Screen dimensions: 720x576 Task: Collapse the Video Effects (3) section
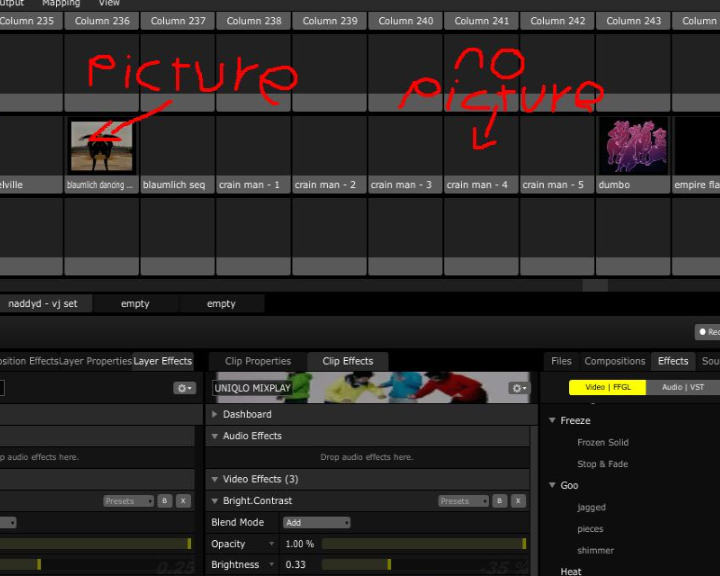pos(215,479)
